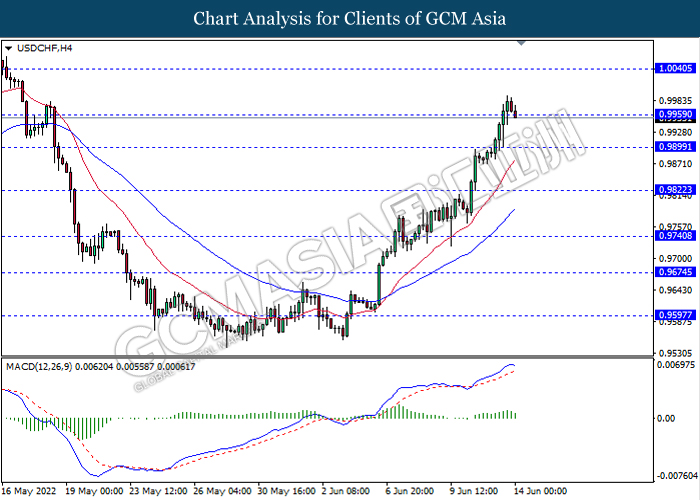Select the 0.98991 price level label
This screenshot has width=700, height=500.
pos(675,147)
